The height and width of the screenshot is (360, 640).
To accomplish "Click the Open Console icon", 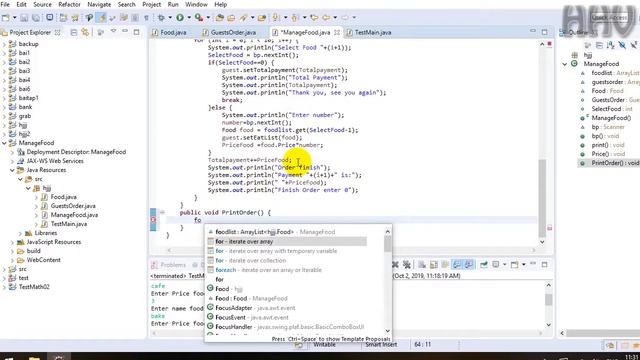I will [x=514, y=264].
